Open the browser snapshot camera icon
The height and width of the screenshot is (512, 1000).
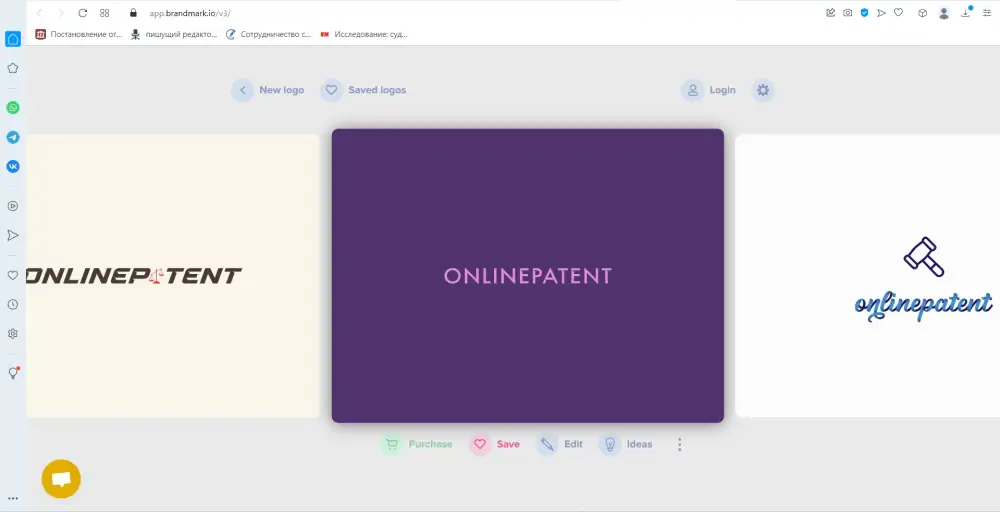pyautogui.click(x=847, y=13)
